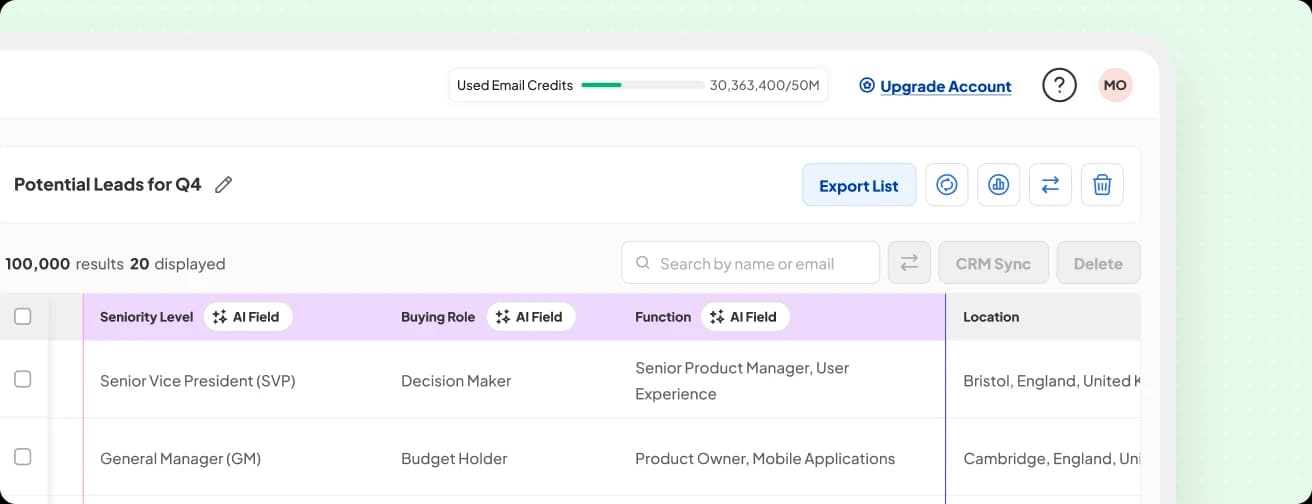Click the Export List button
Viewport: 1312px width, 504px height.
click(858, 185)
